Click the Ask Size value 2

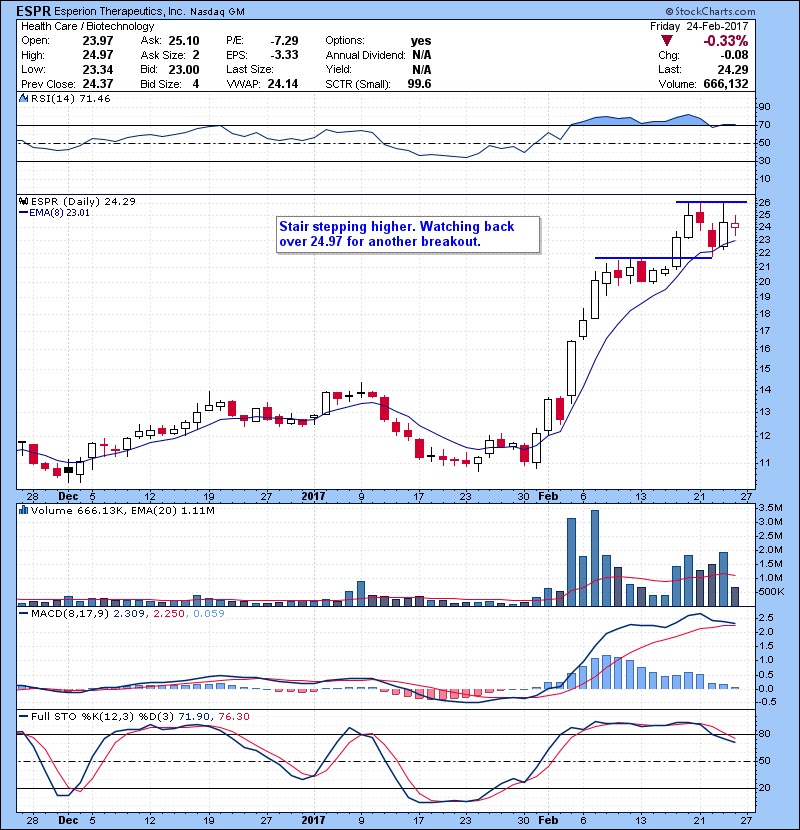coord(196,55)
